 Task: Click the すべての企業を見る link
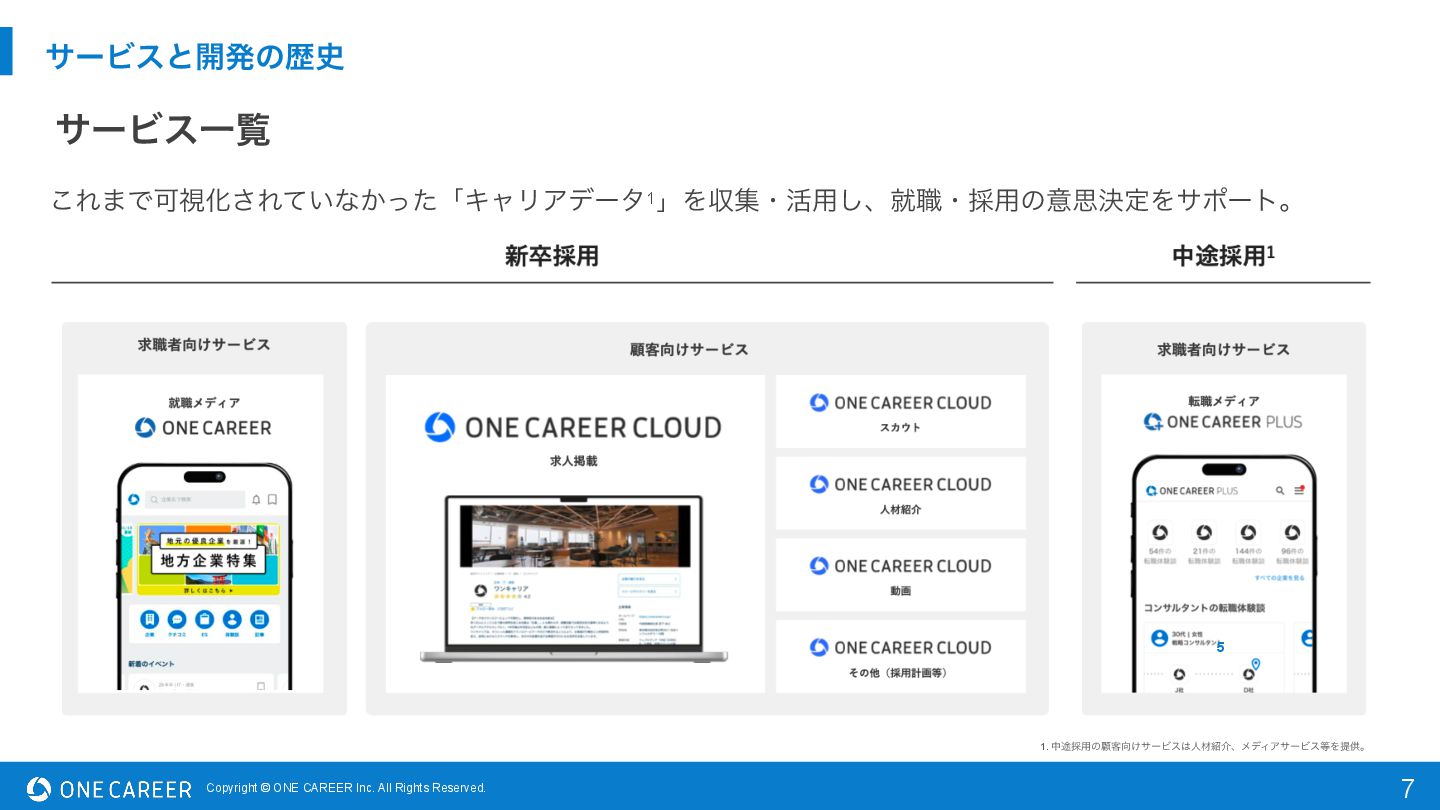1279,578
